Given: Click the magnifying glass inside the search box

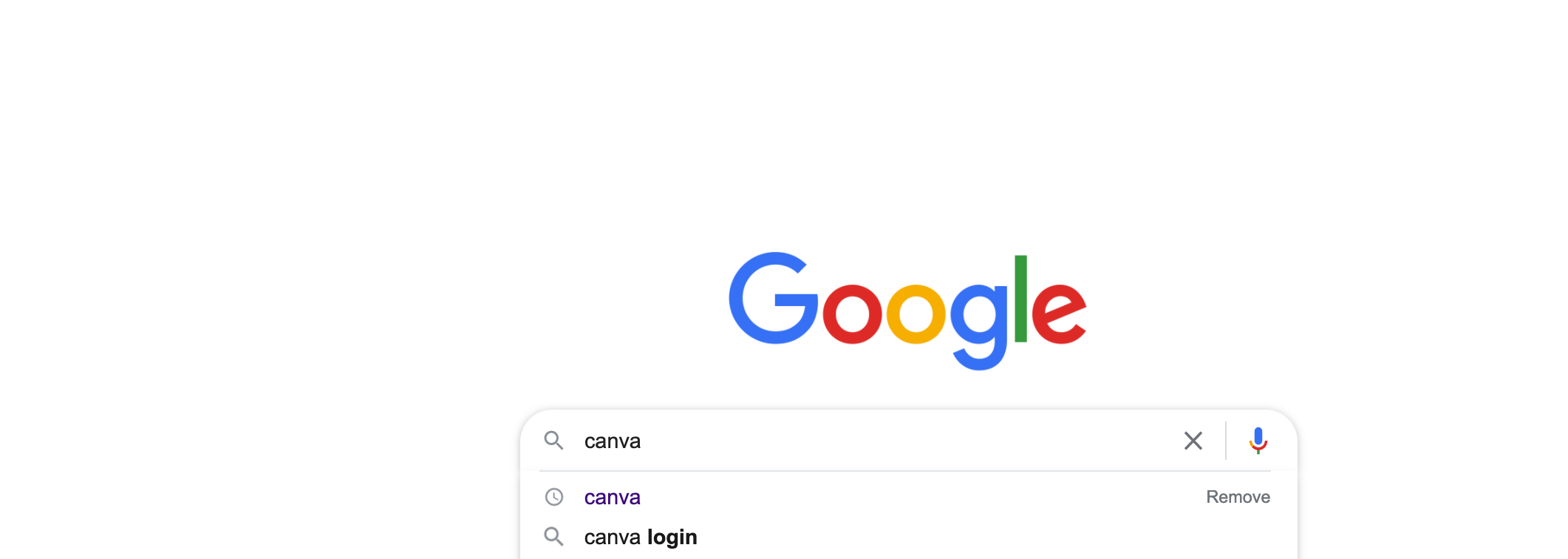Looking at the screenshot, I should coord(553,441).
